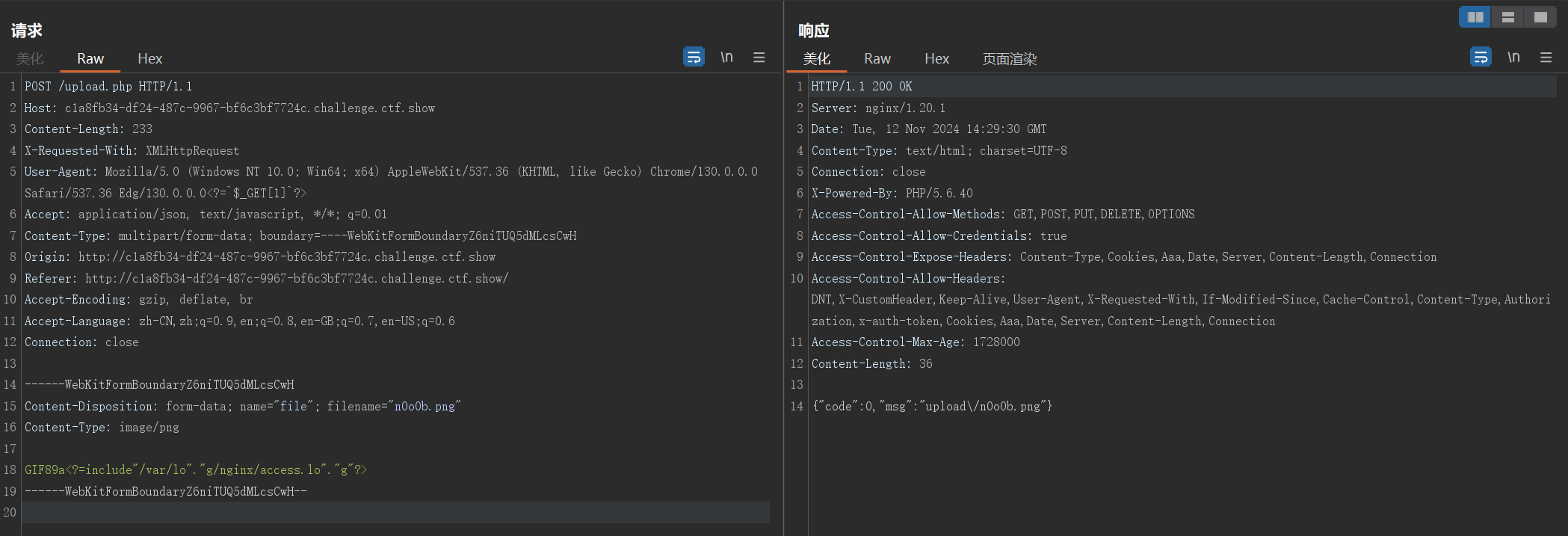
Task: Switch to top-bottom split layout
Action: pyautogui.click(x=1508, y=17)
